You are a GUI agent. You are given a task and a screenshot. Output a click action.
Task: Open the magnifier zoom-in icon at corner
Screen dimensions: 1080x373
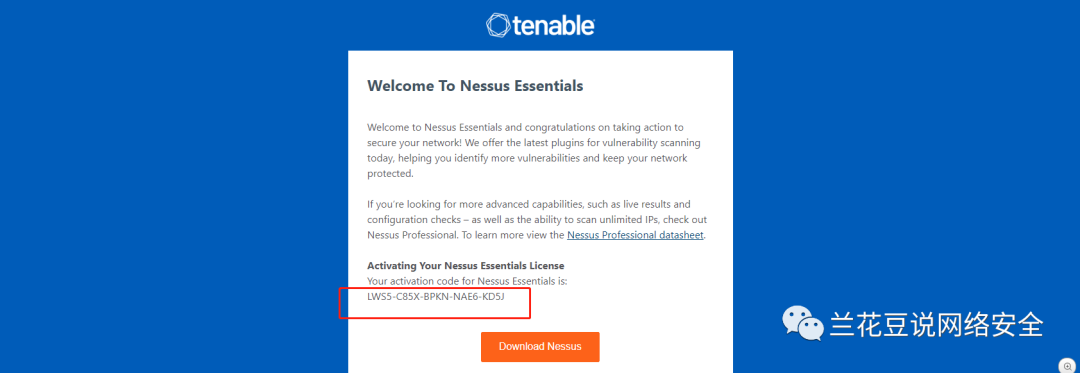1068,366
